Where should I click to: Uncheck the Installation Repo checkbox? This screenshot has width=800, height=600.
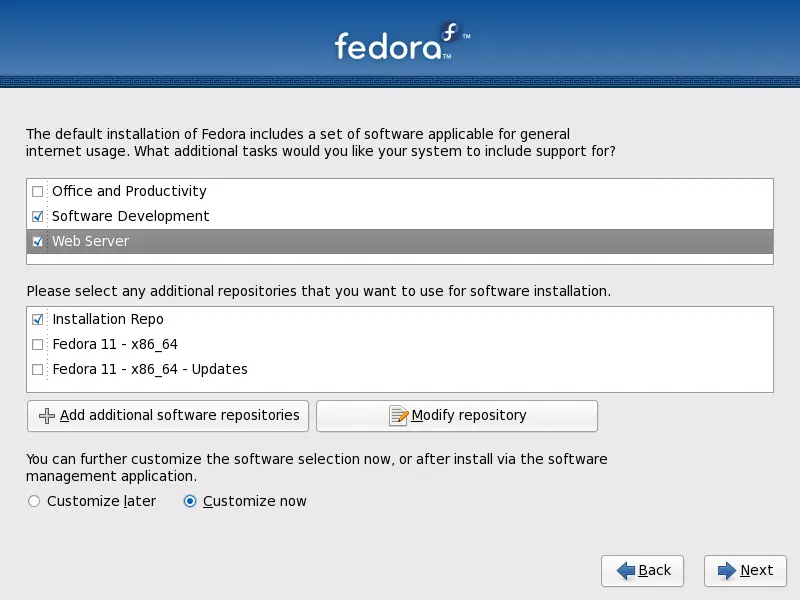click(37, 319)
